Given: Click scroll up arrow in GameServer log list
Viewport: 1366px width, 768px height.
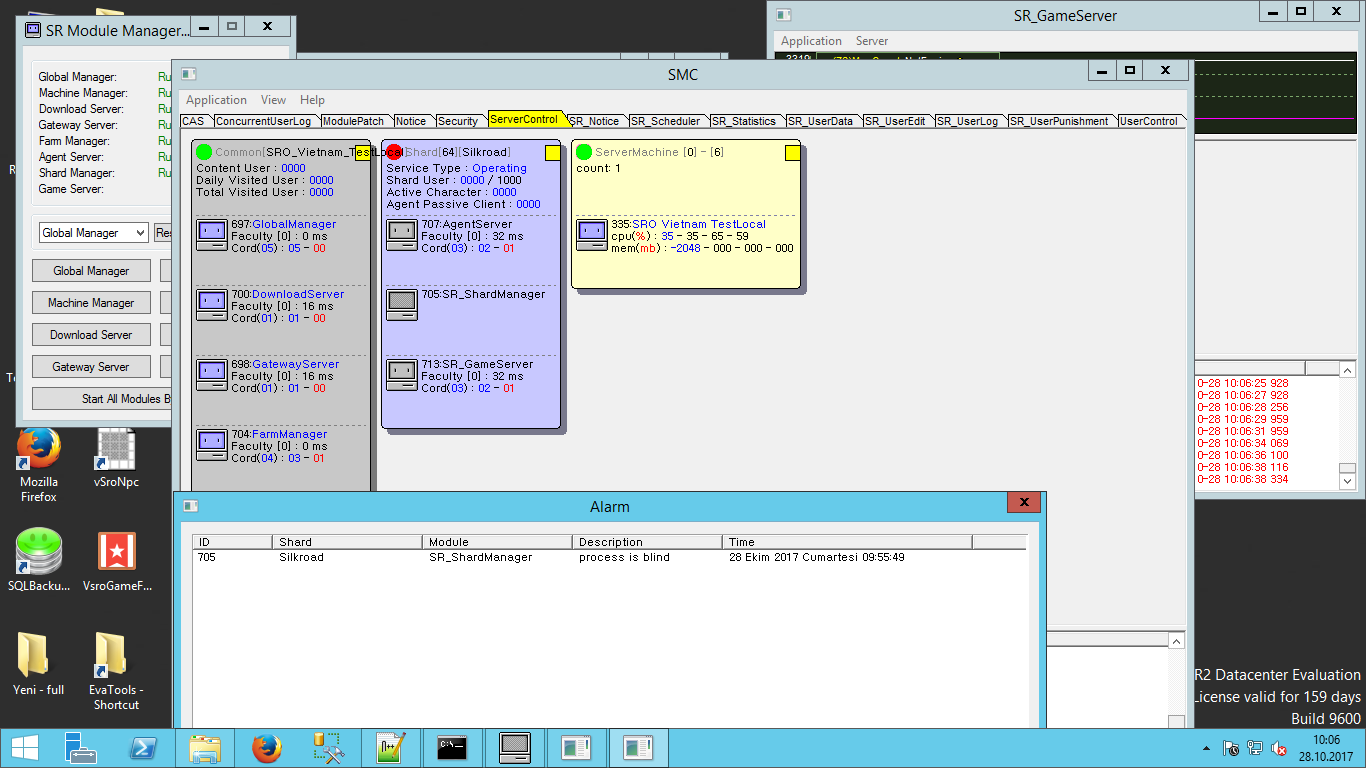Looking at the screenshot, I should tap(1347, 370).
